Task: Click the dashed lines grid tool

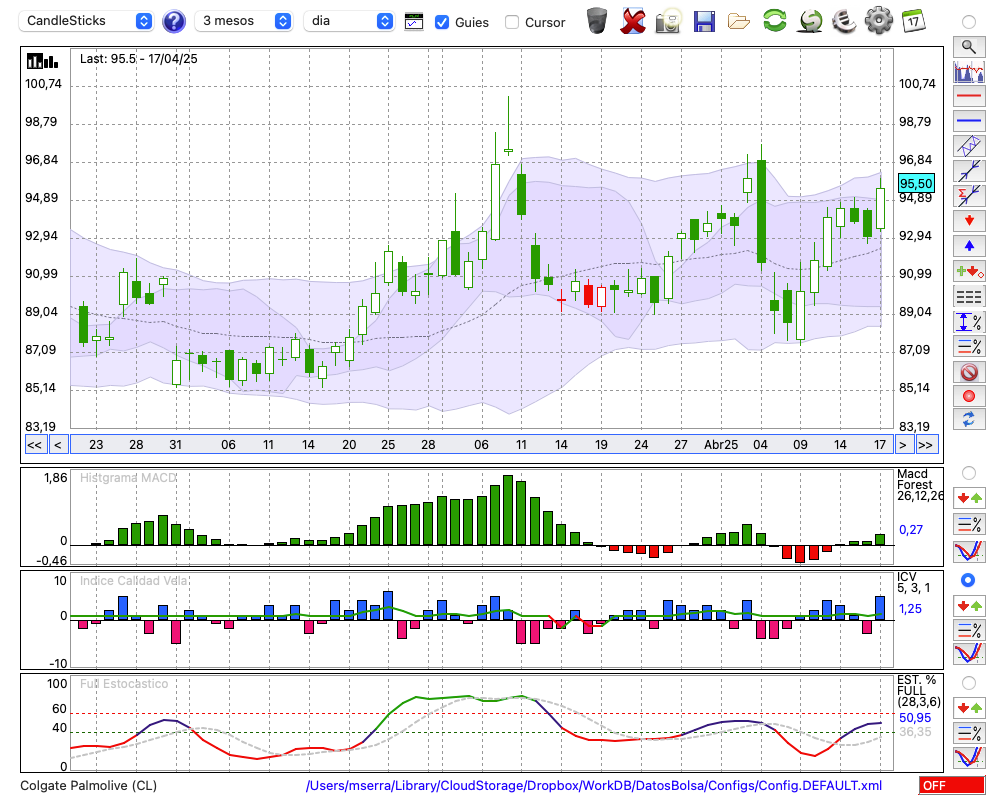Action: (969, 297)
